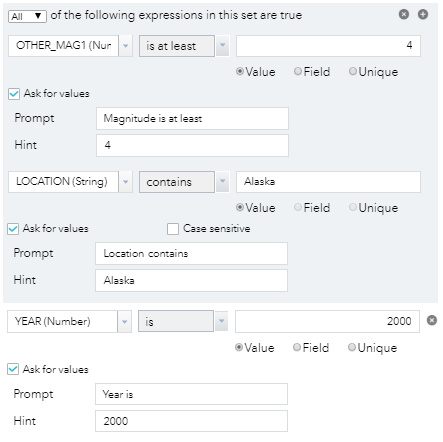Viewport: 443px width, 442px height.
Task: Open the LOCATION (String) field dropdown
Action: click(x=126, y=182)
